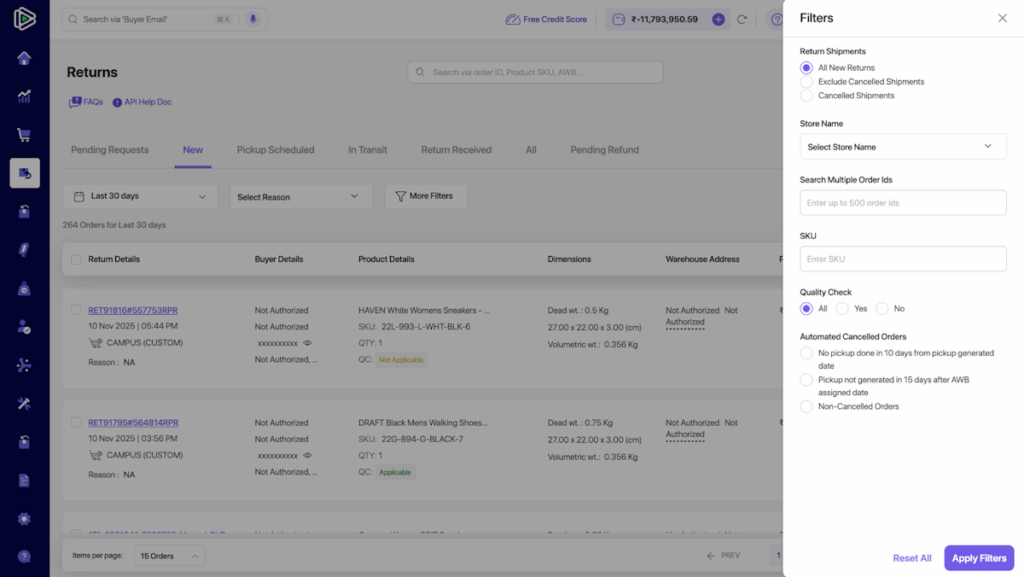Open the settings gear icon in sidebar
1024x577 pixels.
pyautogui.click(x=24, y=519)
